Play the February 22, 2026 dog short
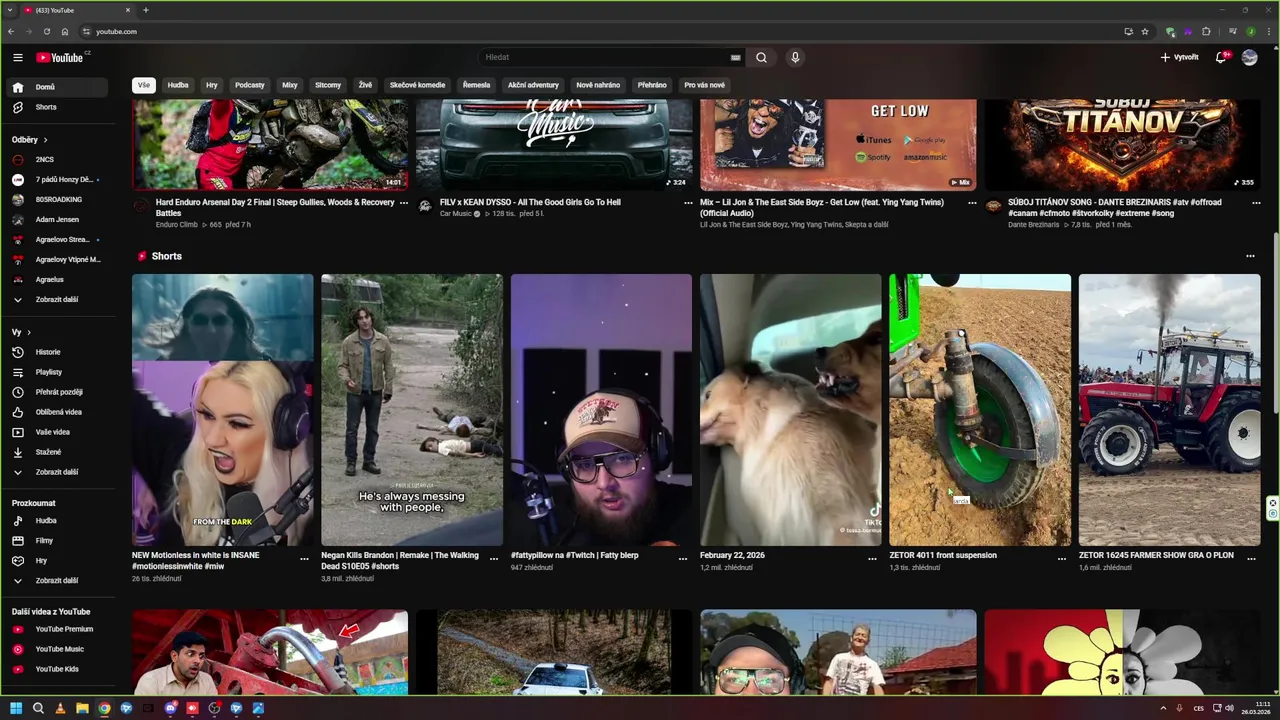 [x=791, y=410]
